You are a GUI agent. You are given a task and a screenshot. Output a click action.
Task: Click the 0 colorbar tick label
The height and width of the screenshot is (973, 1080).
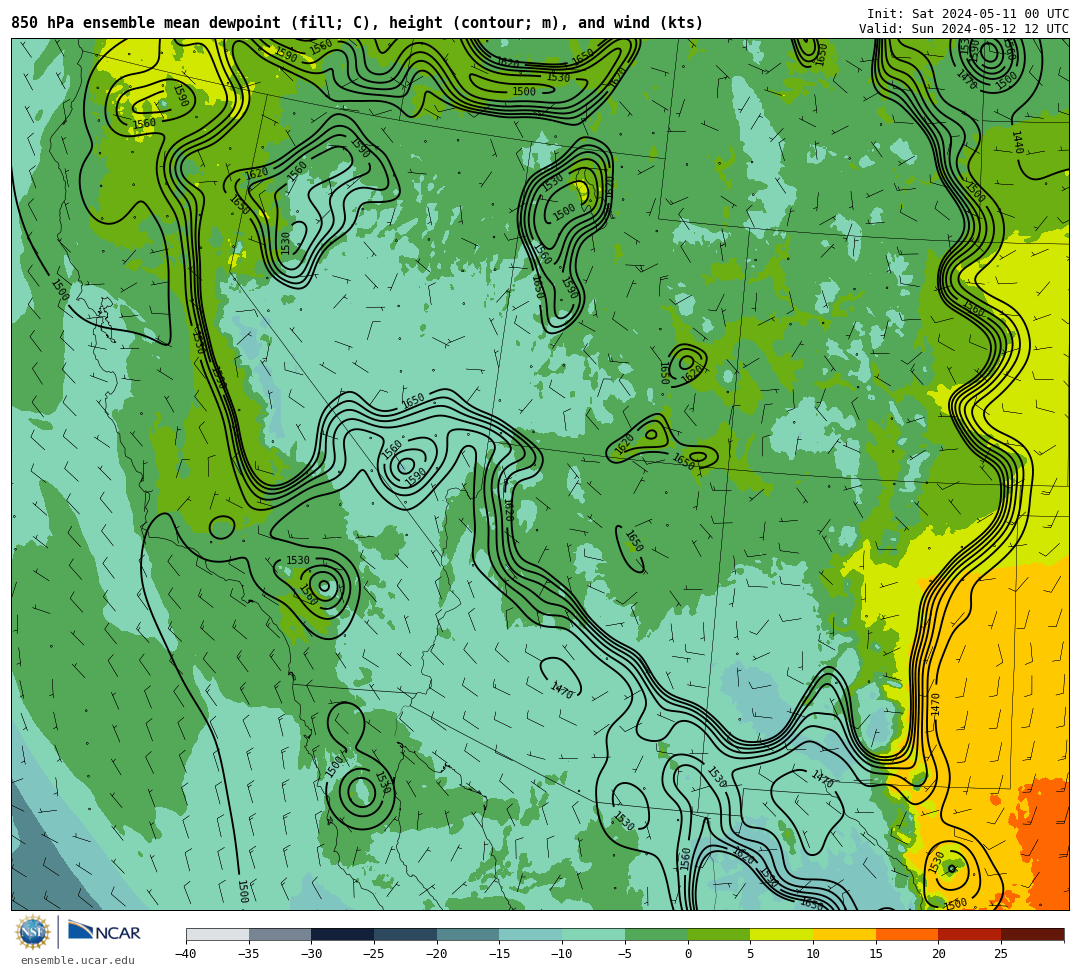(688, 954)
